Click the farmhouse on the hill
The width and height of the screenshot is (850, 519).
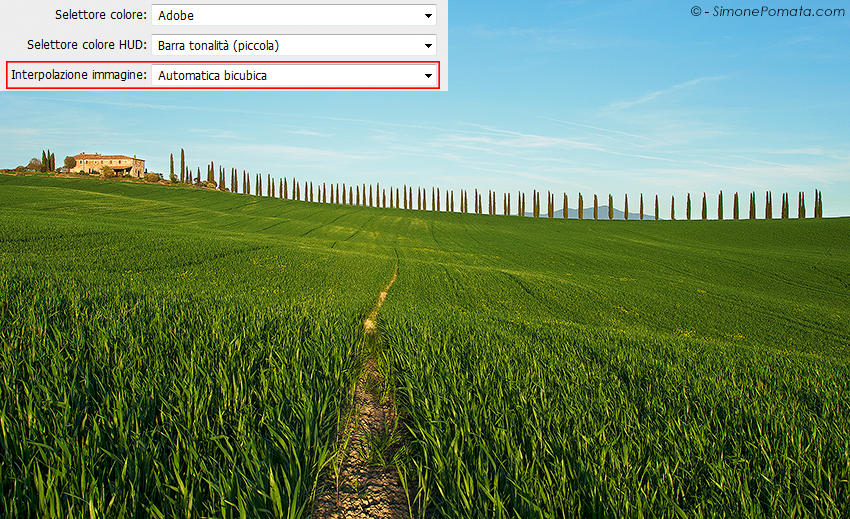pos(108,164)
